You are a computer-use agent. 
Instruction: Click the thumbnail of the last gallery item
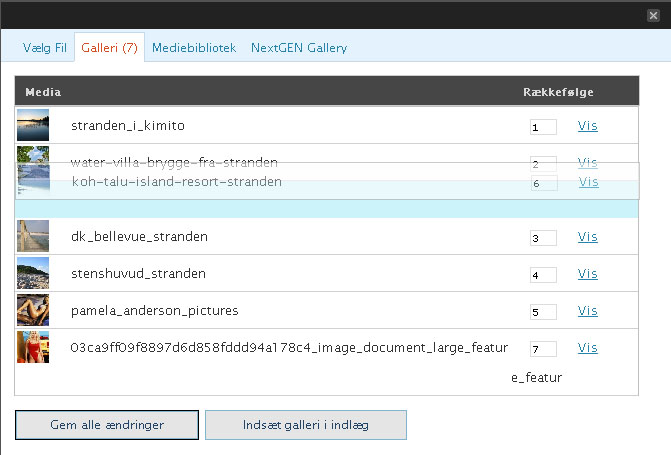pos(33,347)
